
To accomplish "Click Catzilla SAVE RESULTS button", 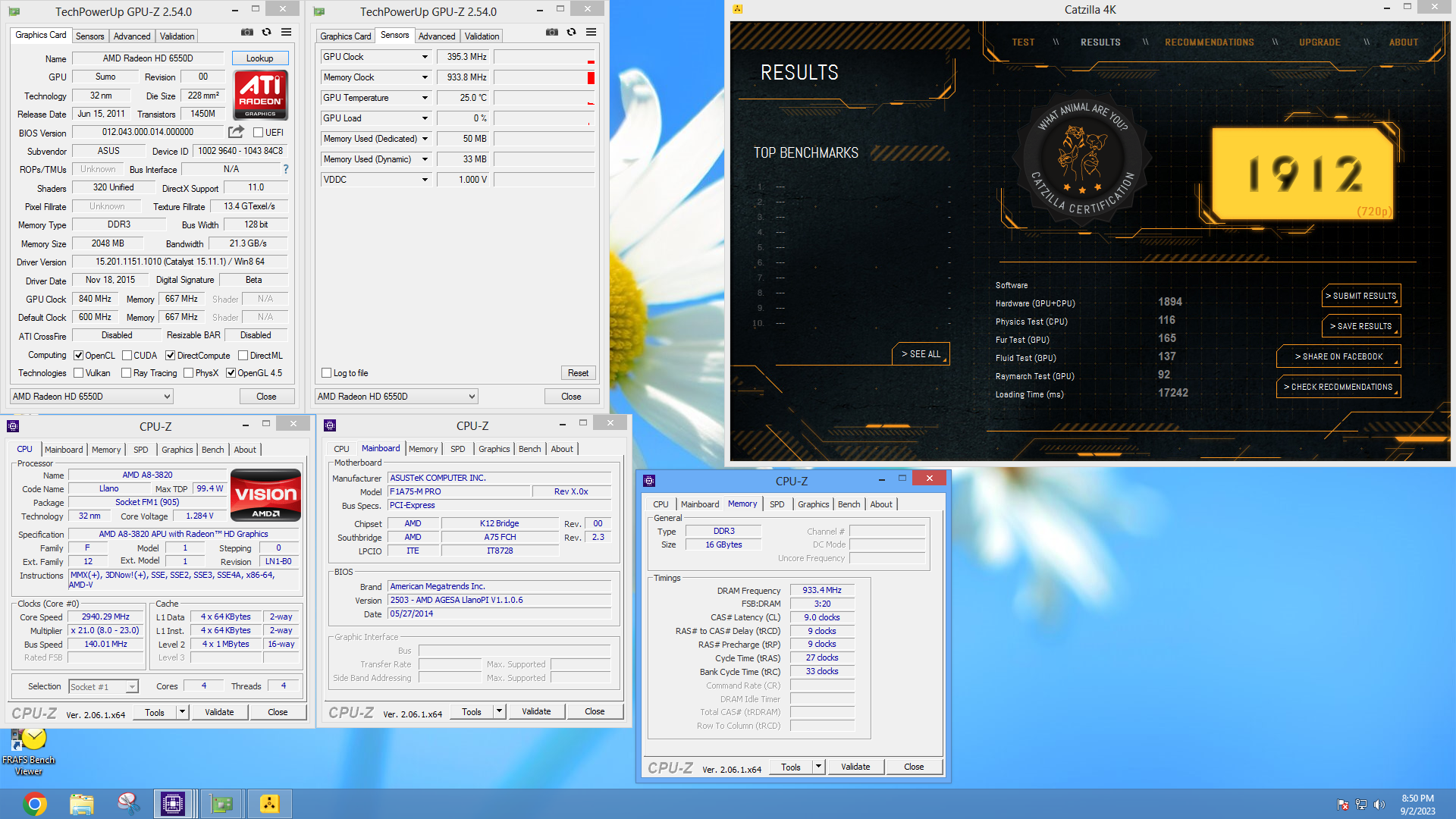I will tap(1361, 326).
